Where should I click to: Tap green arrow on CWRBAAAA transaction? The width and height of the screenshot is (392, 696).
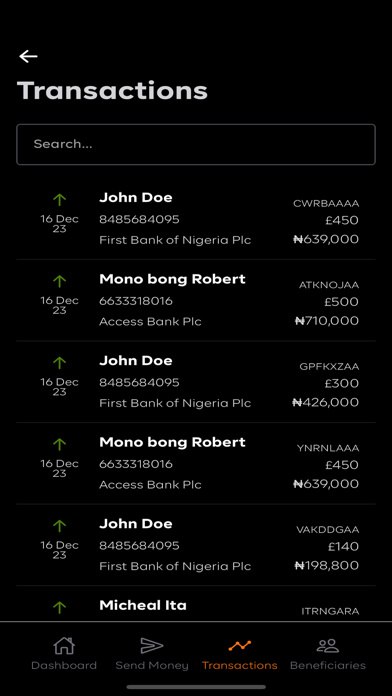pos(59,199)
